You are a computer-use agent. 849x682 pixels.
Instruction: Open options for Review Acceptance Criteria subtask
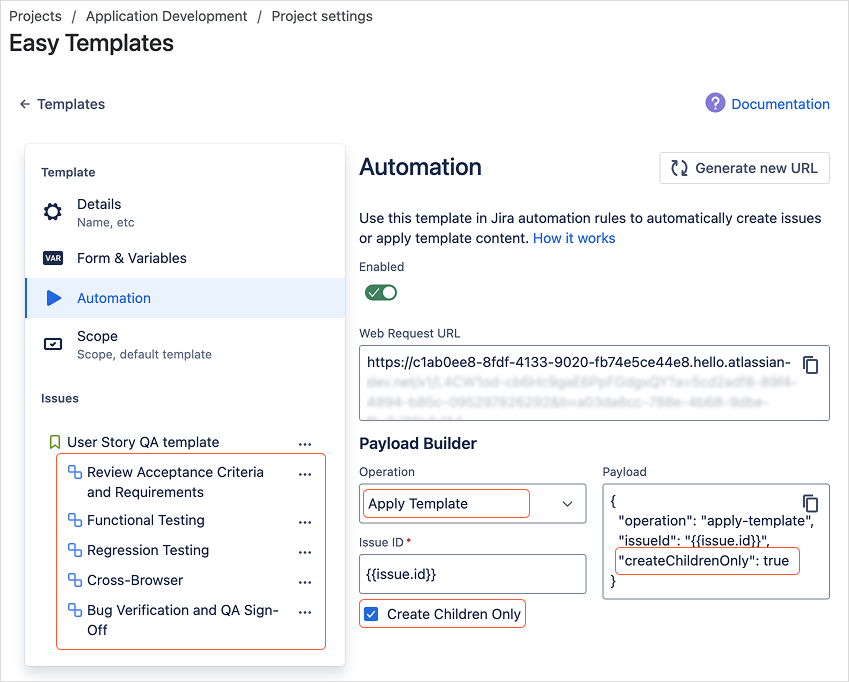coord(305,473)
